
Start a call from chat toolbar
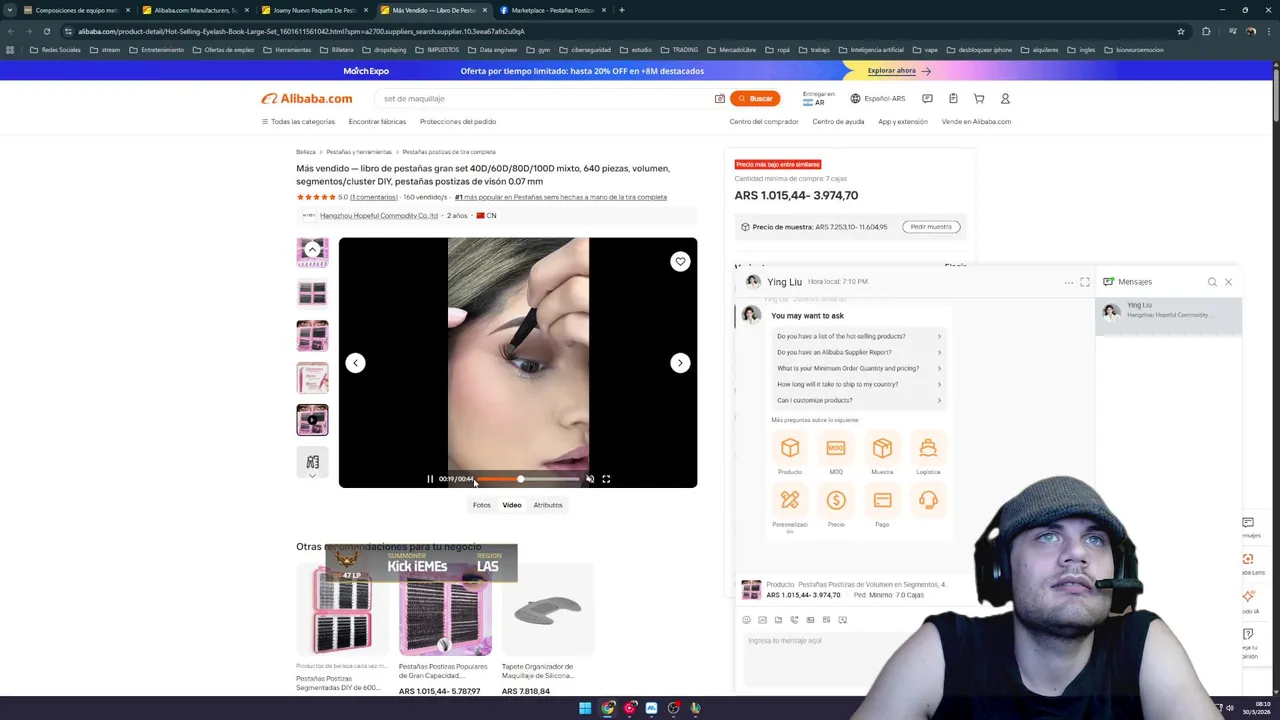tap(794, 620)
